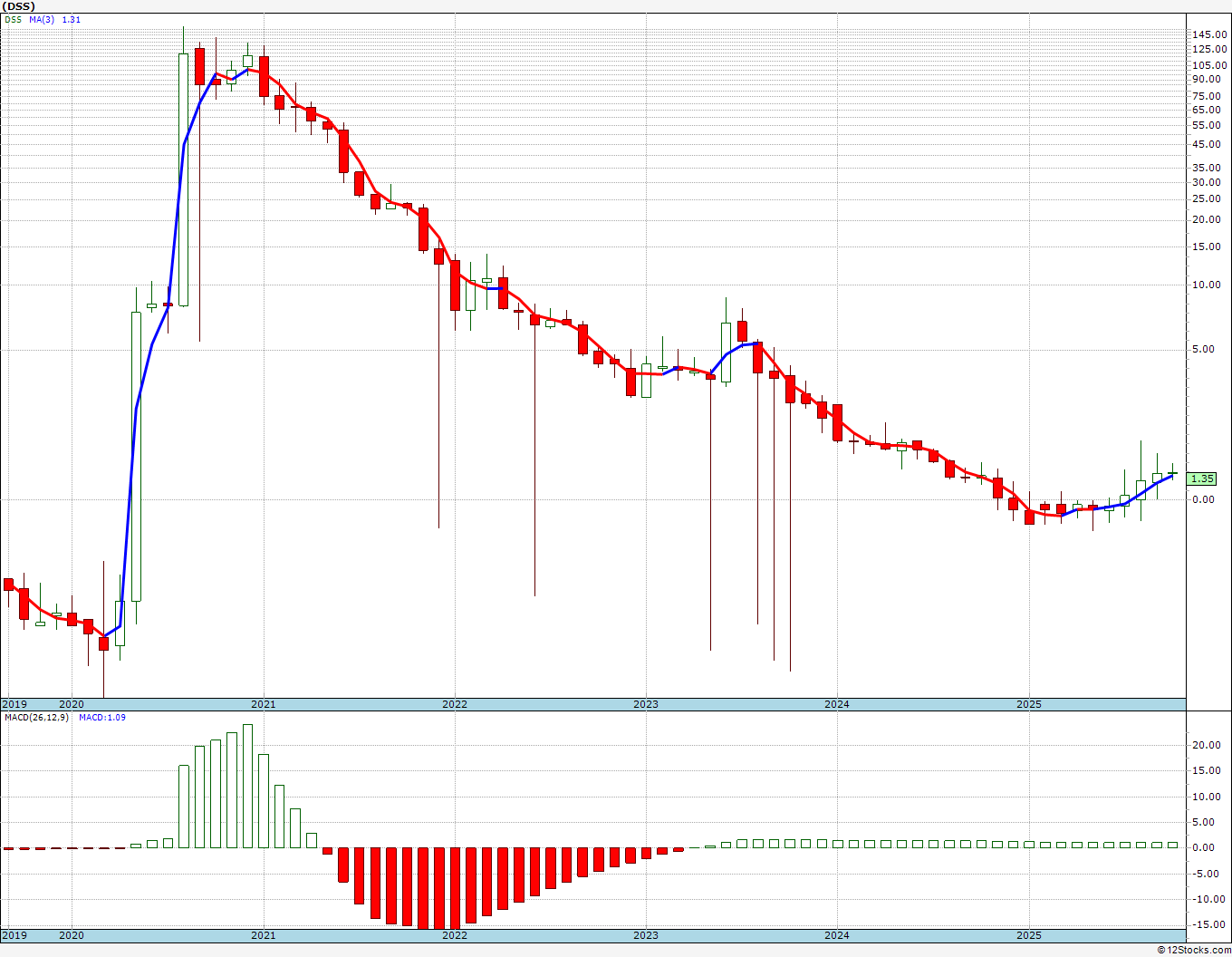Select the 1.35 current price tag
The width and height of the screenshot is (1232, 957).
click(x=1201, y=478)
